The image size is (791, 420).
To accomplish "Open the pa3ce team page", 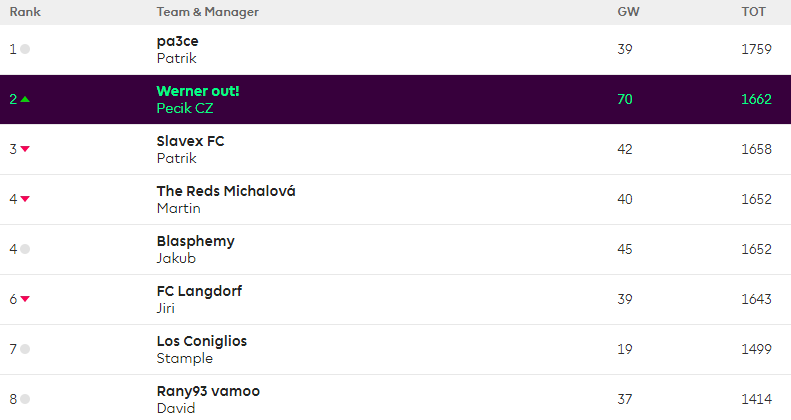I will (x=178, y=41).
